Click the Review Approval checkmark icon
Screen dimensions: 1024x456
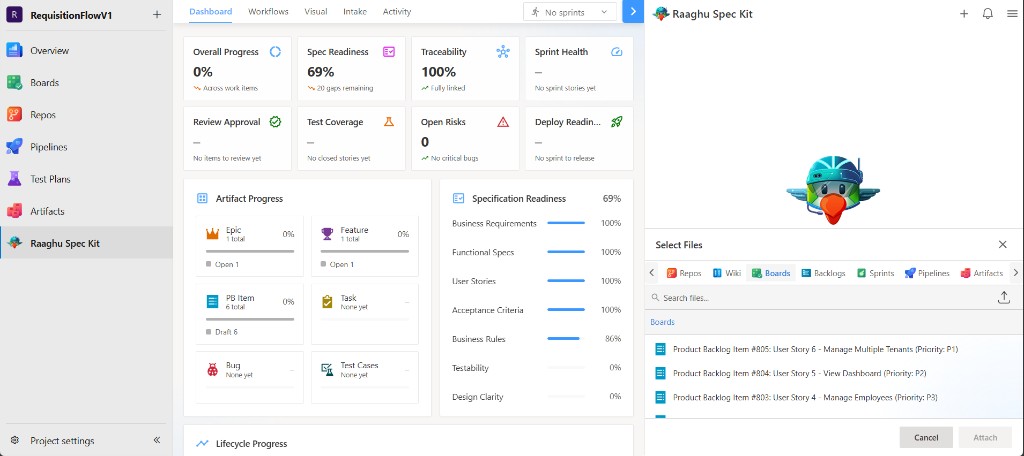(x=275, y=122)
